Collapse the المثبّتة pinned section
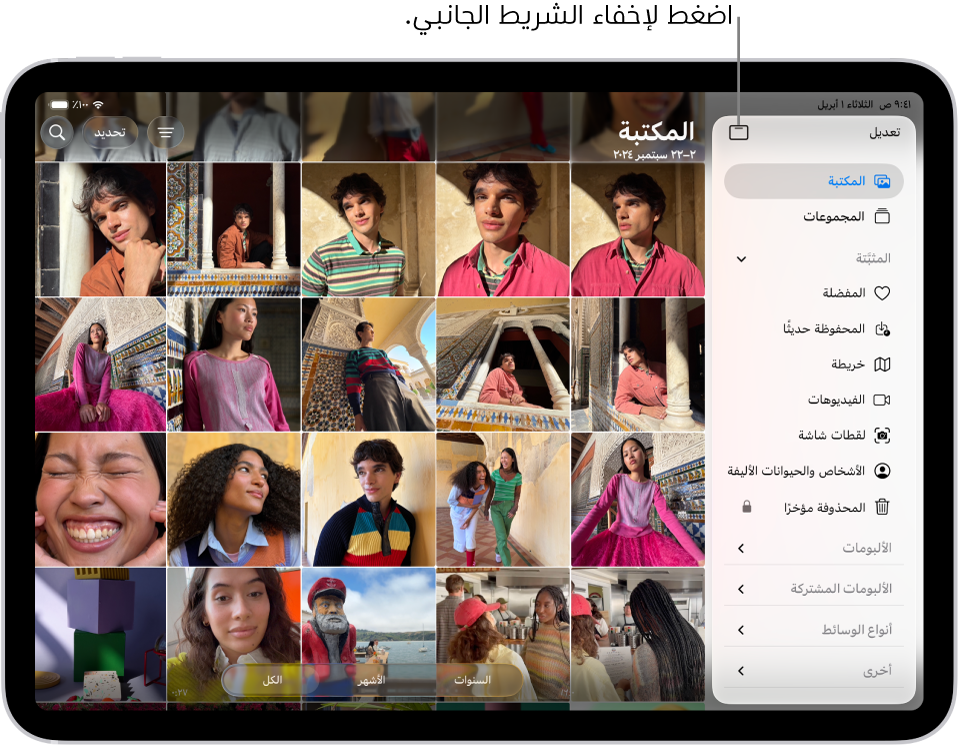This screenshot has width=960, height=745. point(741,259)
